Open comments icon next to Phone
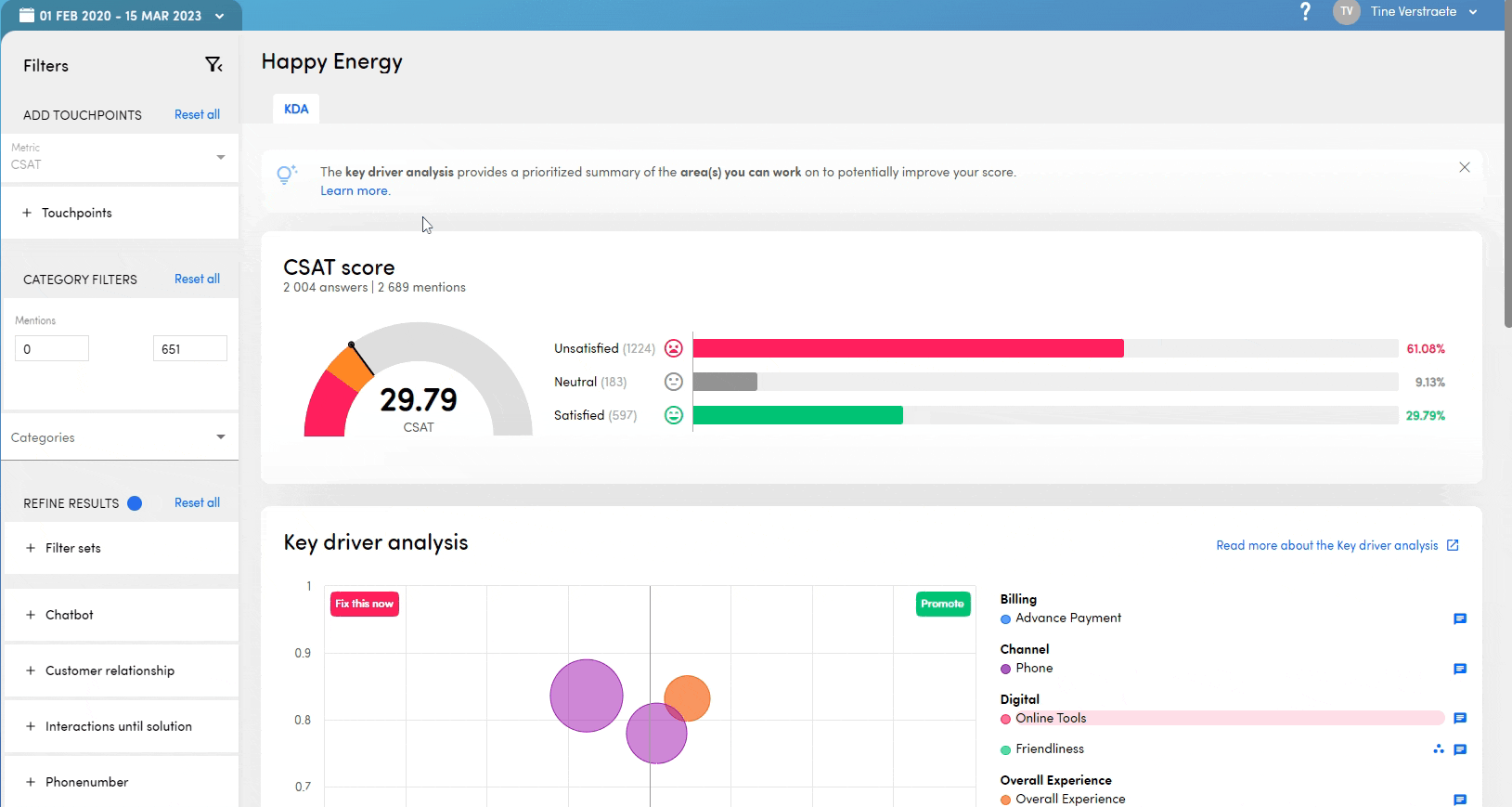This screenshot has height=807, width=1512. 1459,669
